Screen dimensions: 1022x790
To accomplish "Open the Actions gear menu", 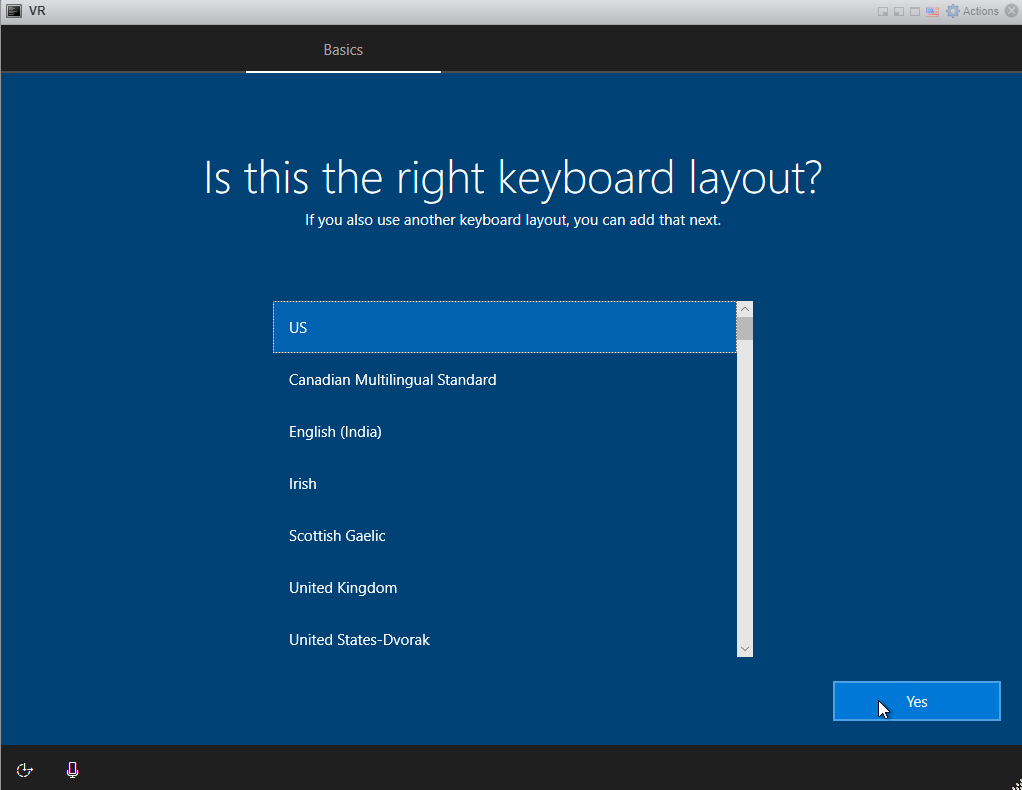I will [972, 11].
